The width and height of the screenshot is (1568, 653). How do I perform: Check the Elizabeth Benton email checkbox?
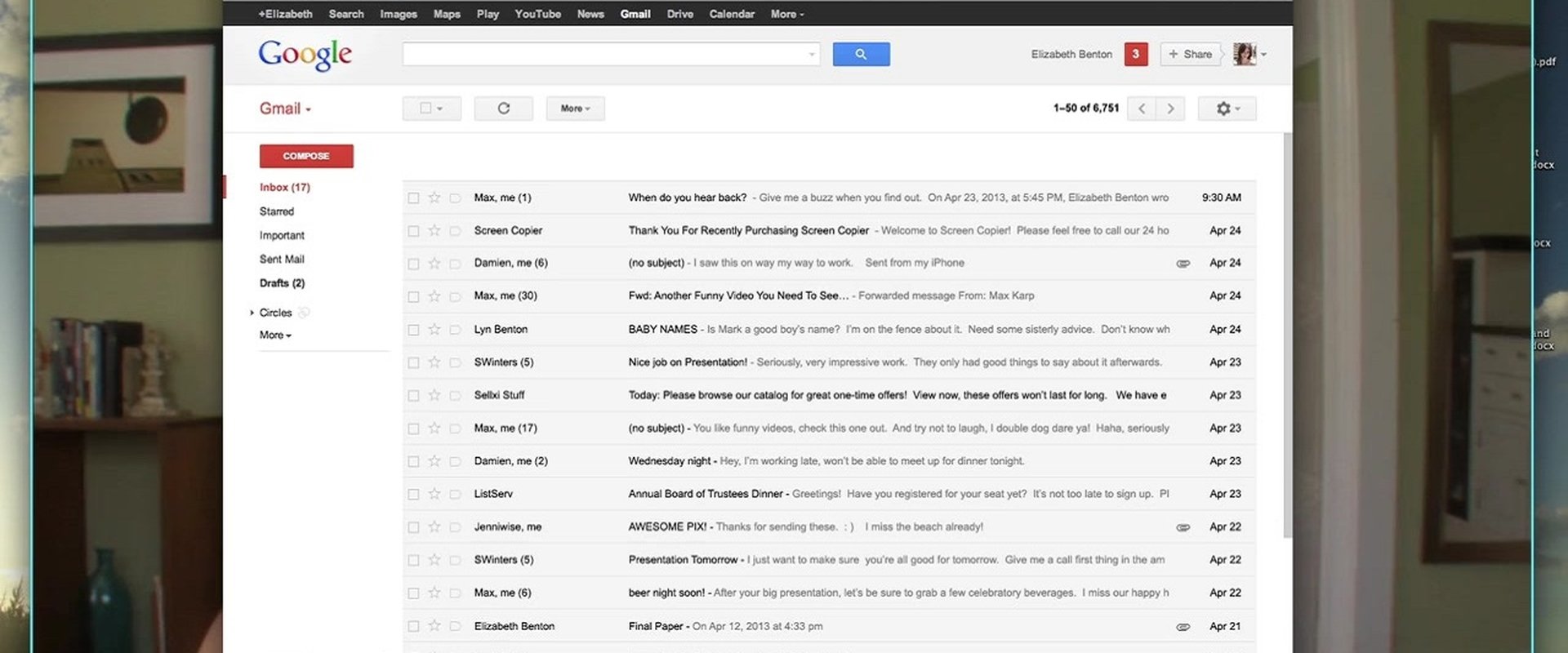[x=413, y=626]
